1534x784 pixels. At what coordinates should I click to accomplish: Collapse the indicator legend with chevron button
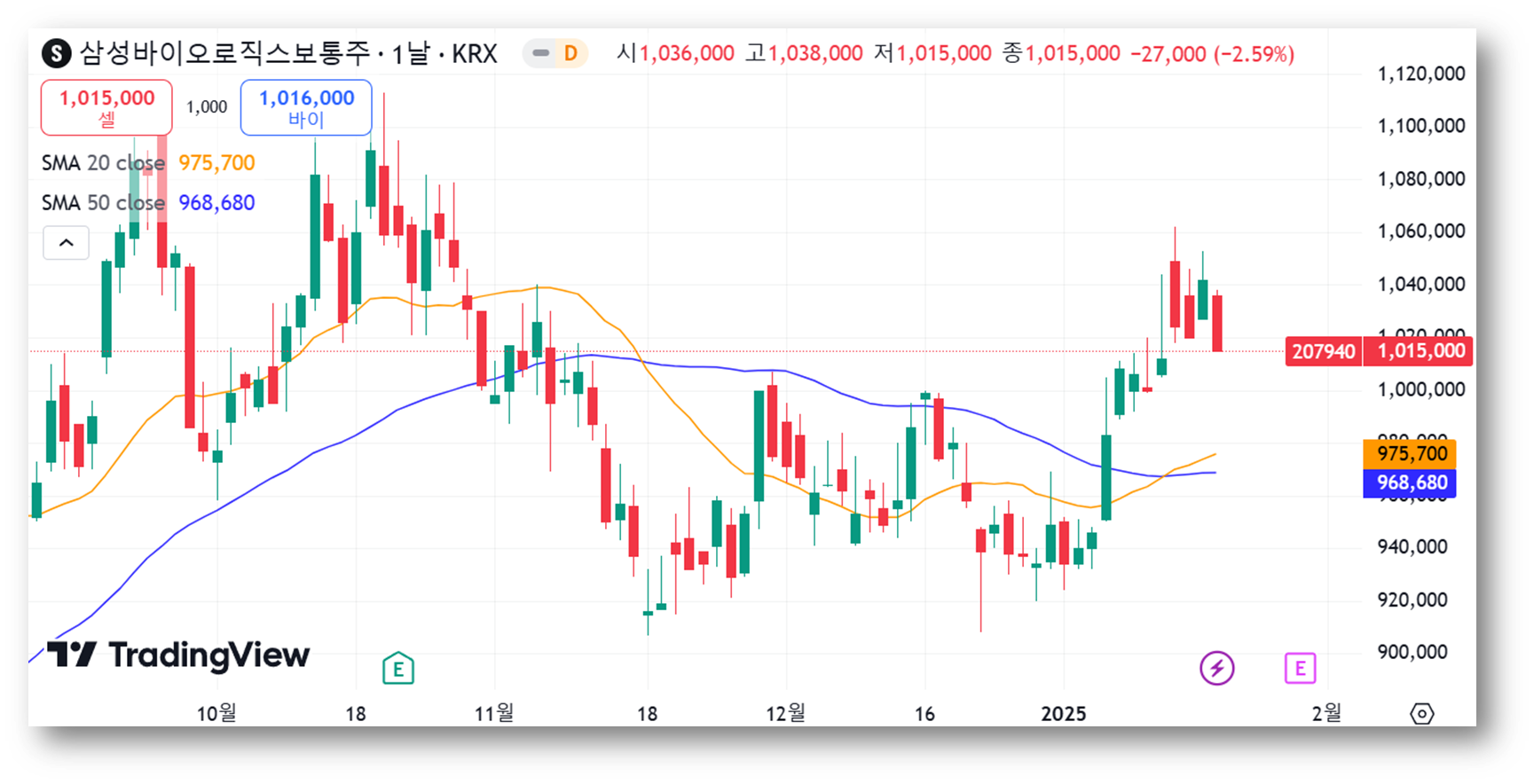(x=67, y=243)
